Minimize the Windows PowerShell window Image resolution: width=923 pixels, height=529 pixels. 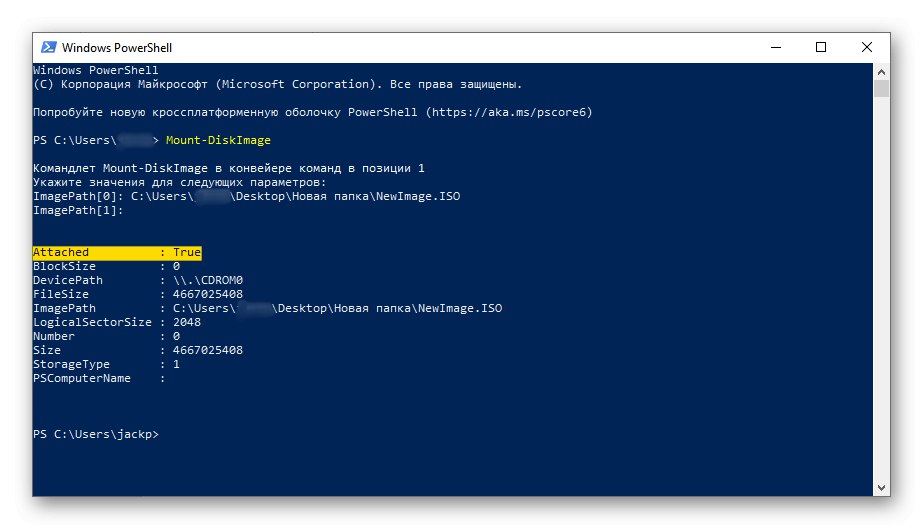coord(775,47)
